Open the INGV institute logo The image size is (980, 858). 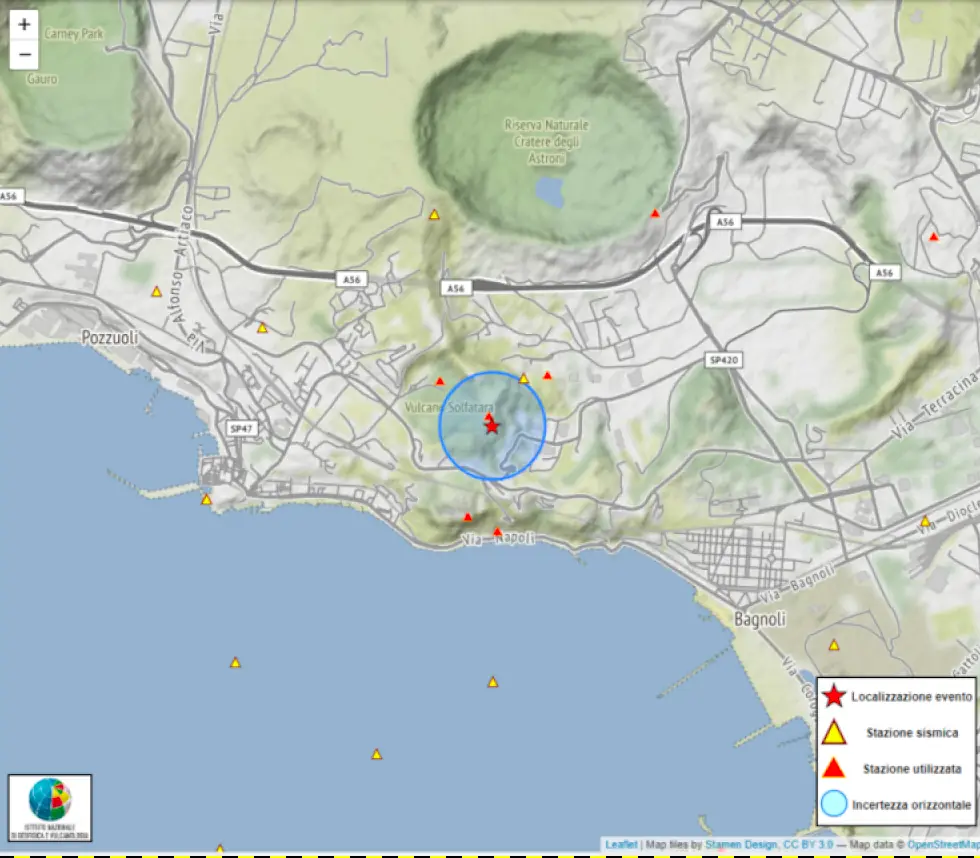[50, 808]
